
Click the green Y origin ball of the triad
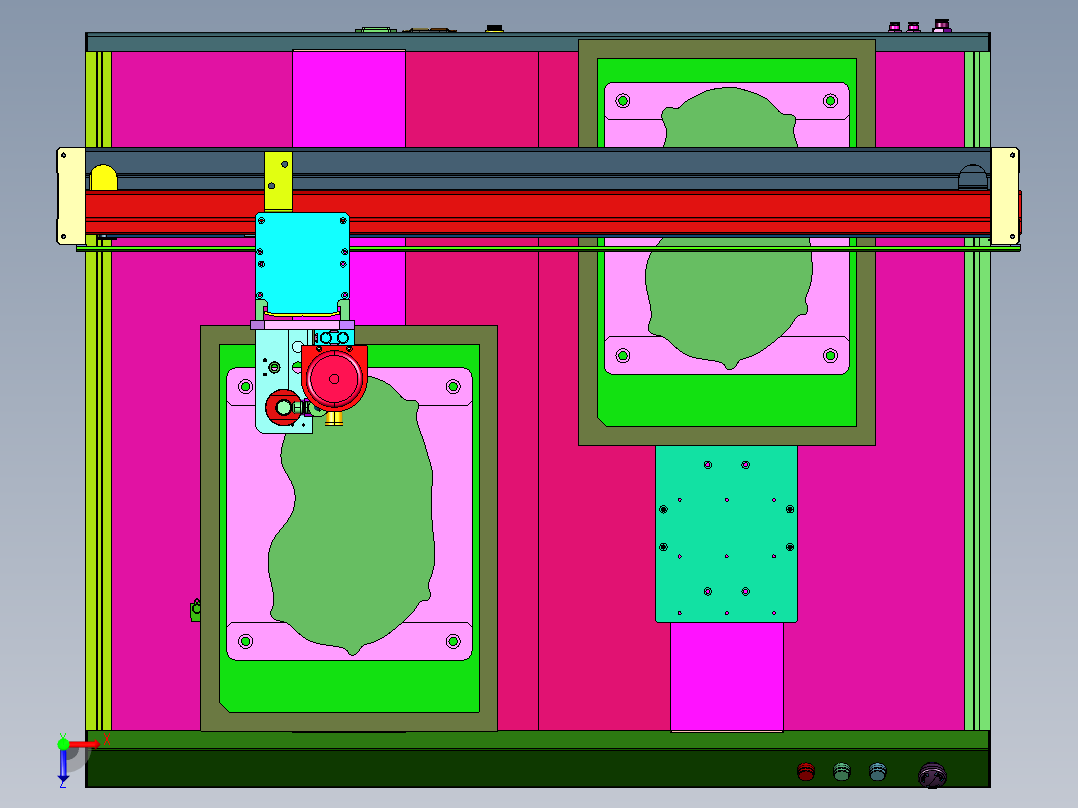[63, 743]
